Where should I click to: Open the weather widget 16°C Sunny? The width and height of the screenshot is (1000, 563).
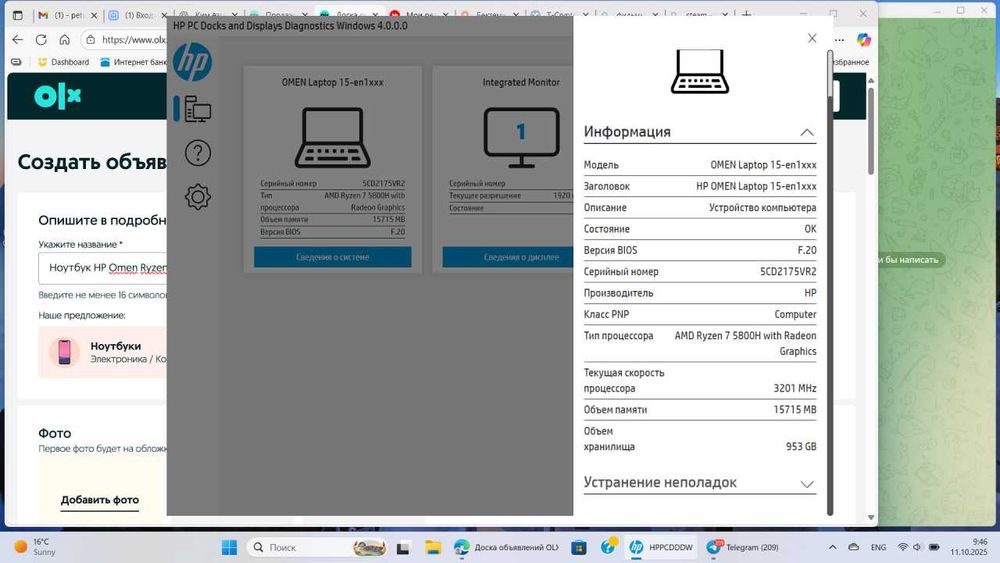35,547
